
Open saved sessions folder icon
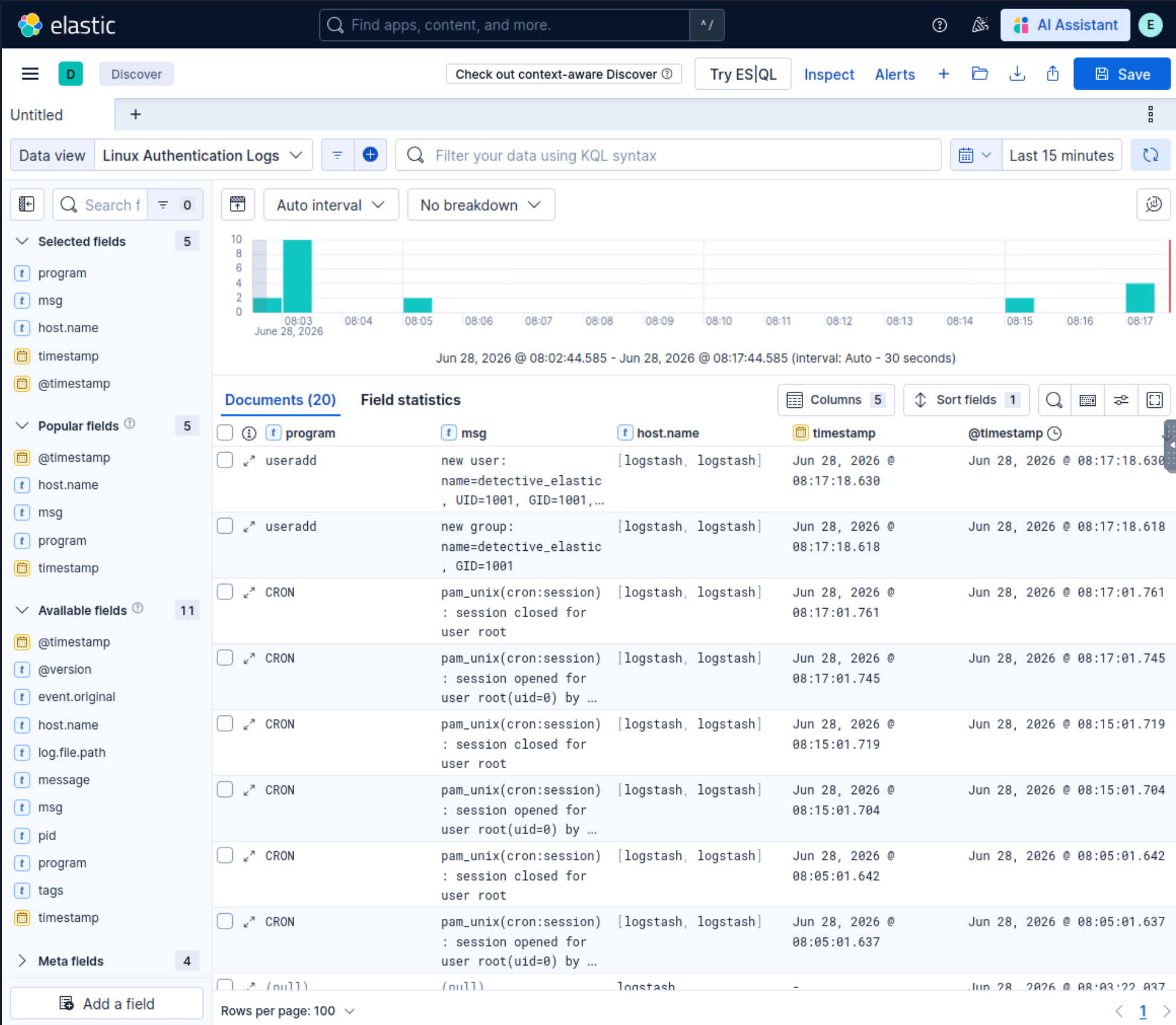(x=980, y=74)
